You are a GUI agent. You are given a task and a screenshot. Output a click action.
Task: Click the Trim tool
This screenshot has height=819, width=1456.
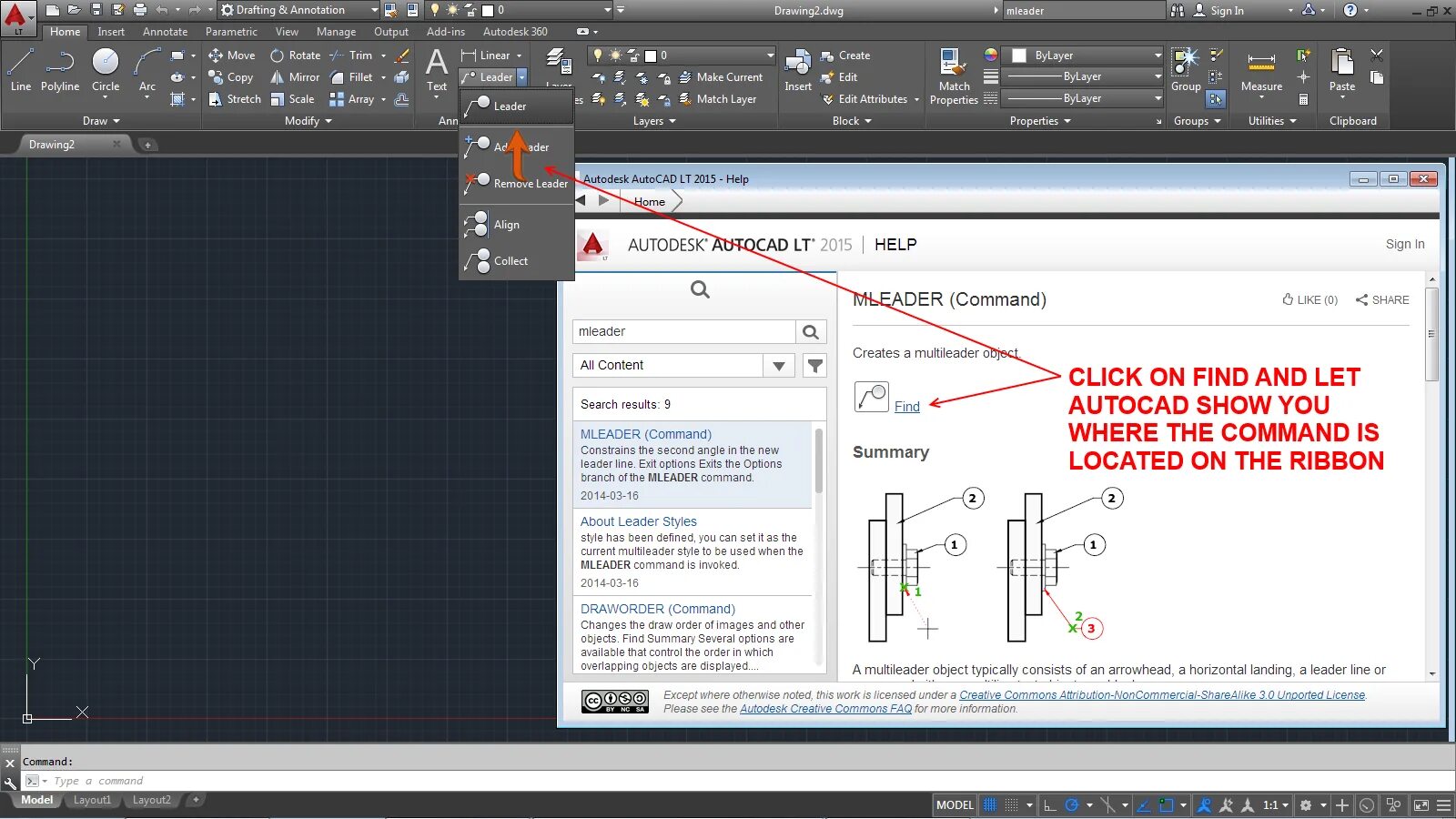pyautogui.click(x=351, y=56)
